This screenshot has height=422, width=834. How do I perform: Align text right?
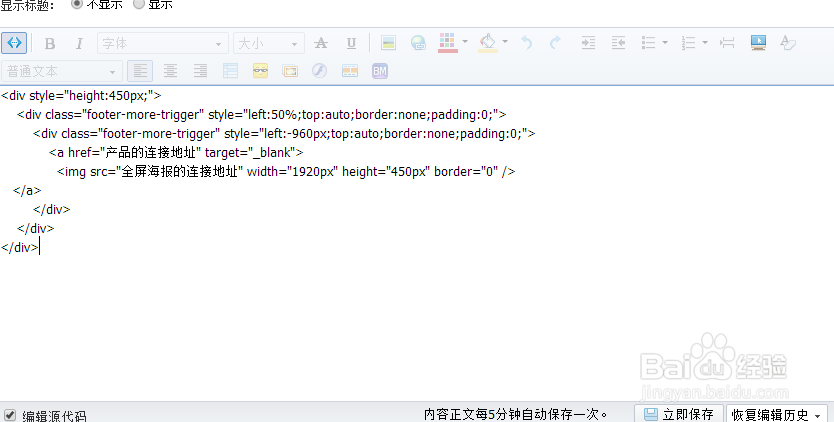coord(200,71)
